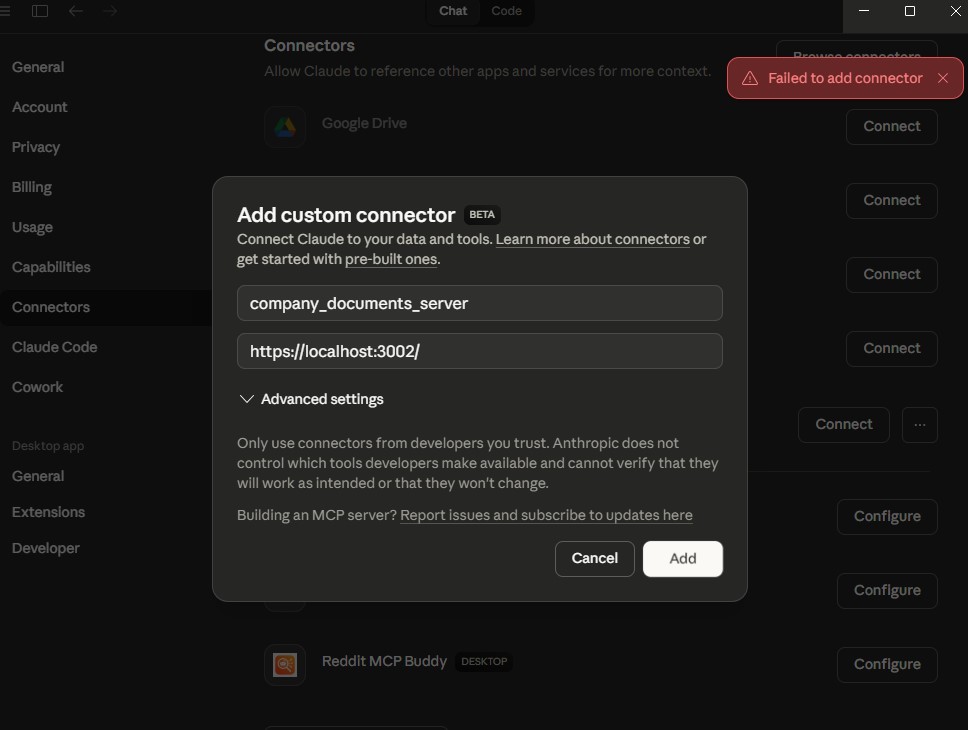
Task: Close the application window
Action: tap(955, 11)
